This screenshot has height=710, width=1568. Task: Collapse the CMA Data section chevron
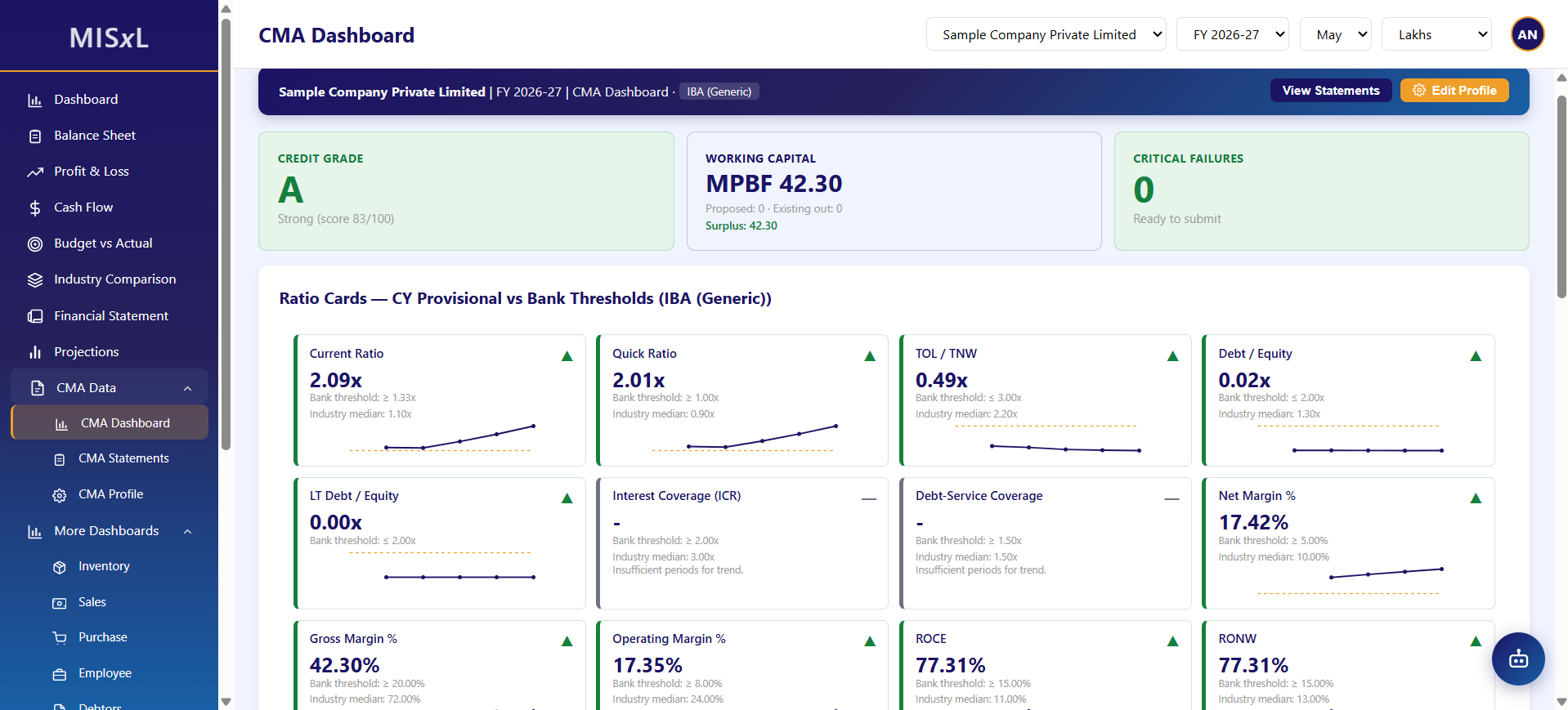pos(188,389)
